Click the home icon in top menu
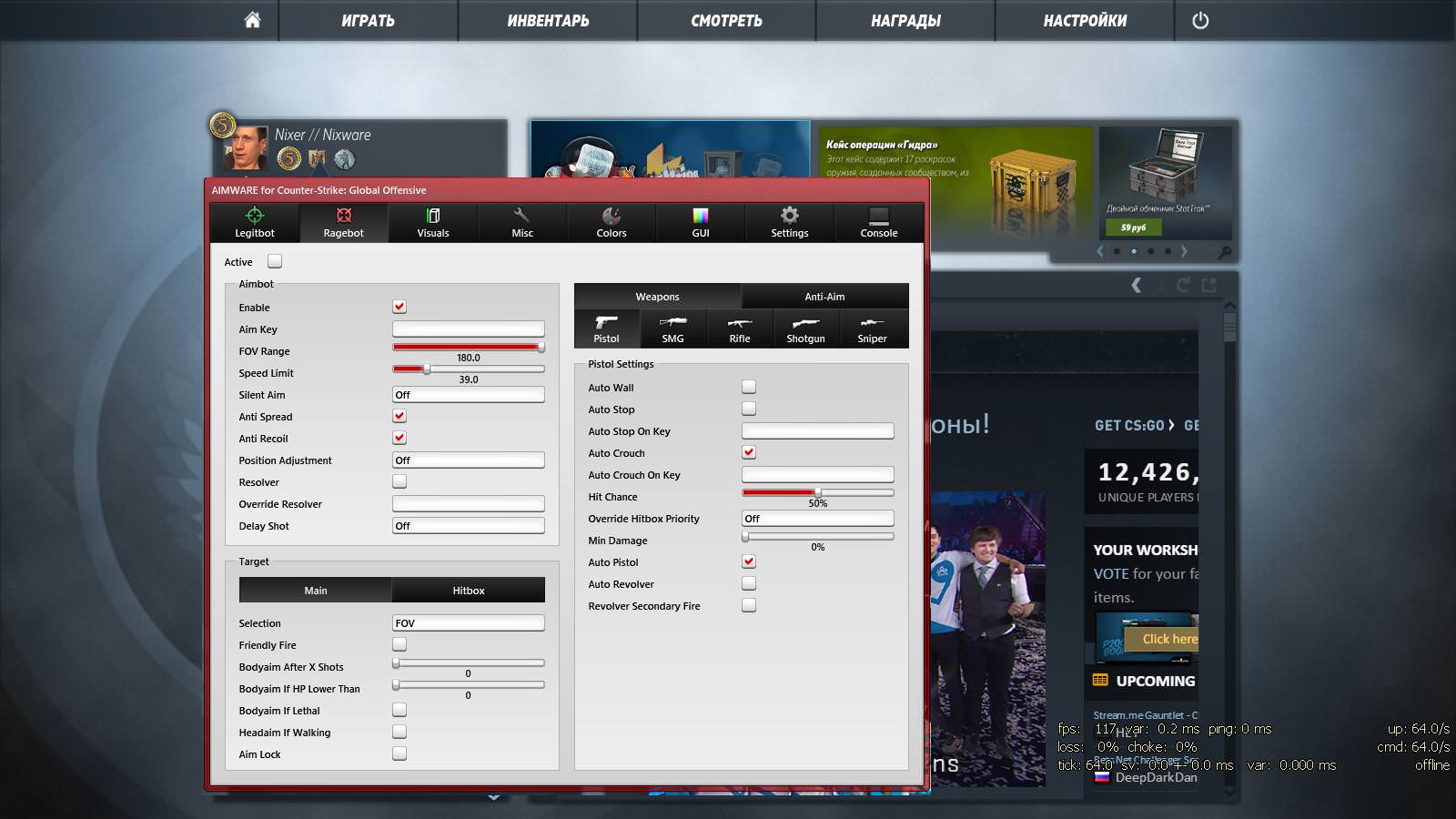 (253, 20)
